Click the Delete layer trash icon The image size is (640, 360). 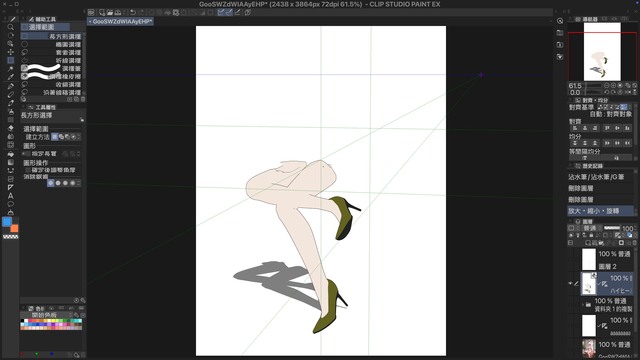pyautogui.click(x=635, y=243)
